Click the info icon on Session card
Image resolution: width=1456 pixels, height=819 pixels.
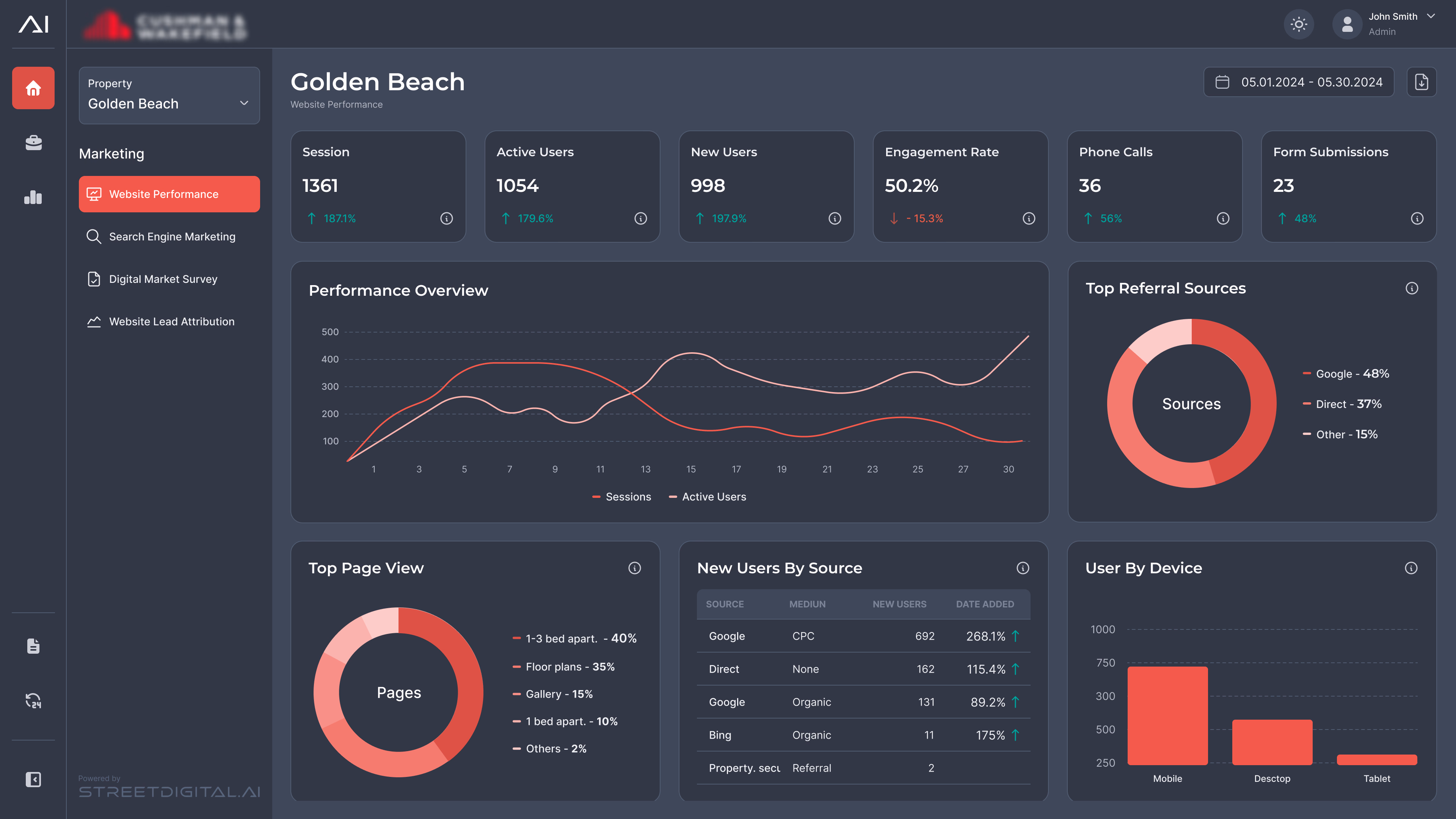(x=447, y=218)
